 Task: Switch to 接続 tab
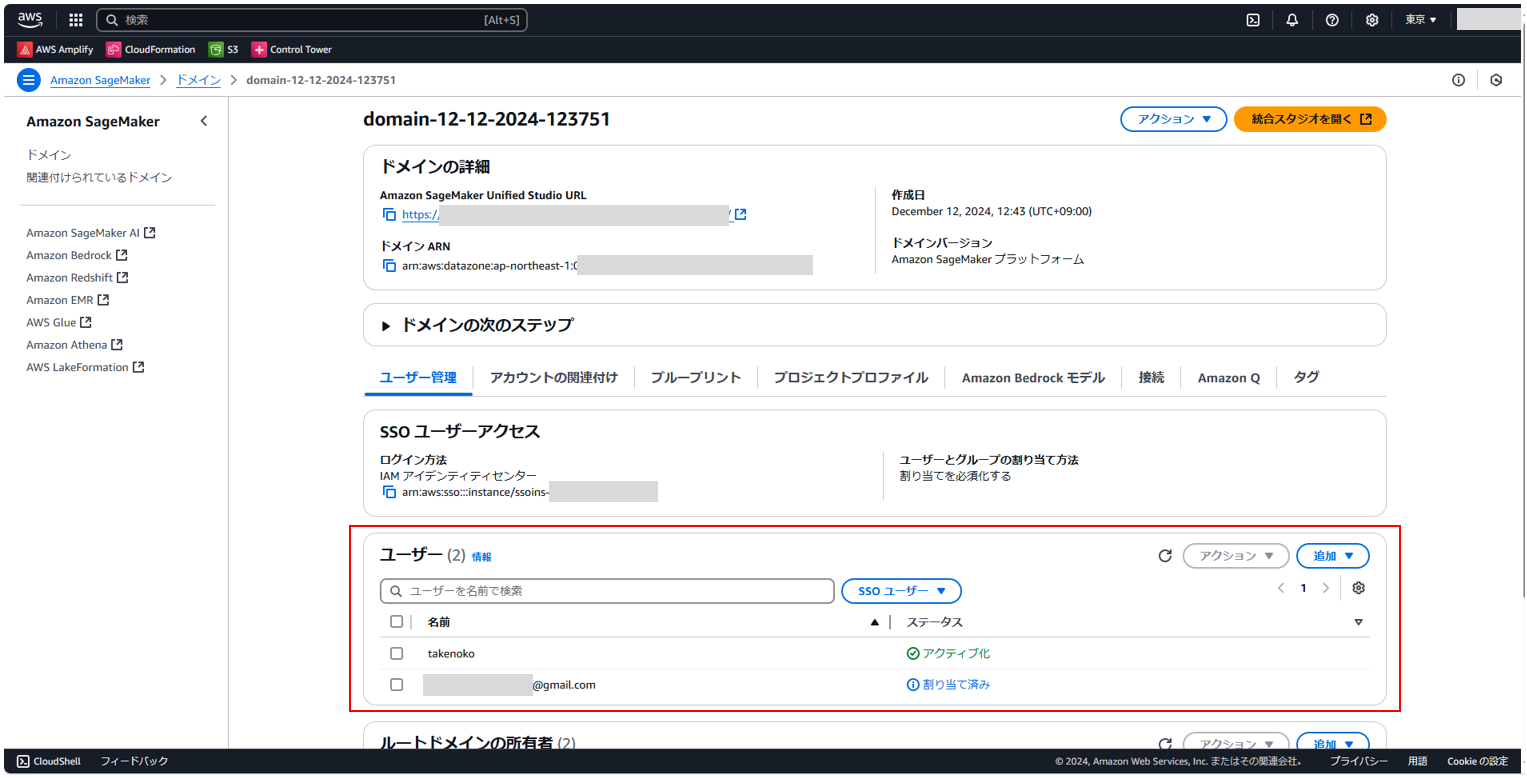click(x=1151, y=377)
